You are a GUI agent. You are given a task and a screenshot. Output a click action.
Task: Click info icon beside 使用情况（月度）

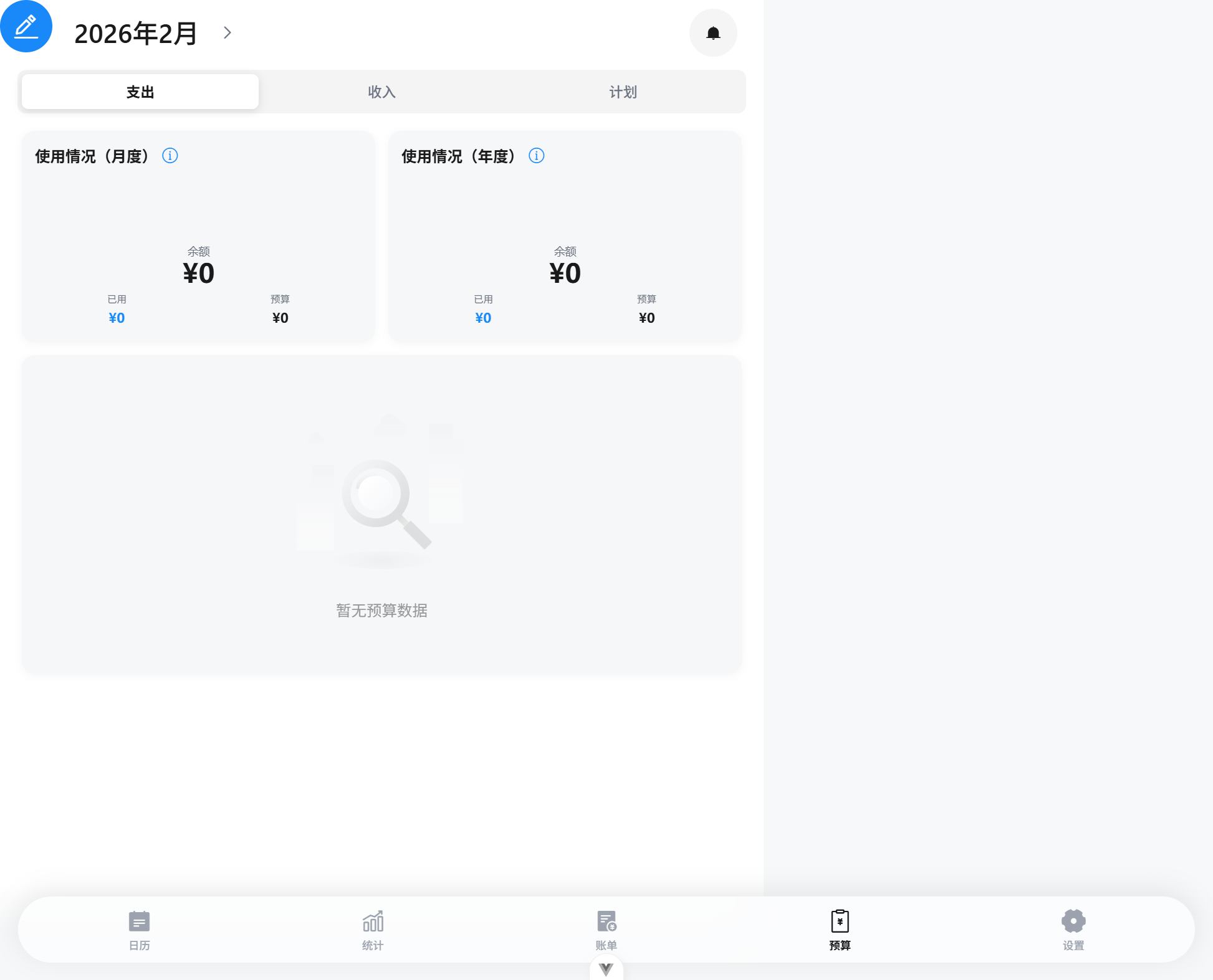pyautogui.click(x=170, y=156)
